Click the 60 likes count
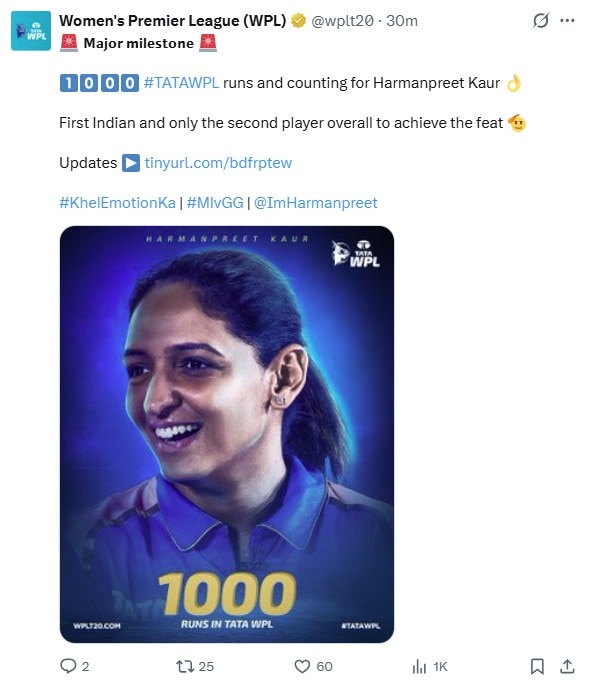The width and height of the screenshot is (589, 684). (x=324, y=666)
